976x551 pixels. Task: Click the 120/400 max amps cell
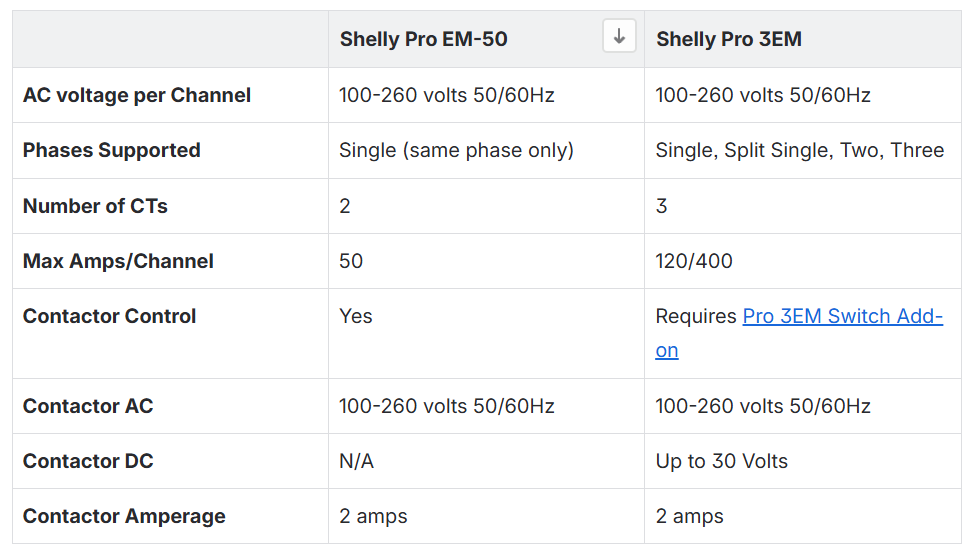(694, 262)
